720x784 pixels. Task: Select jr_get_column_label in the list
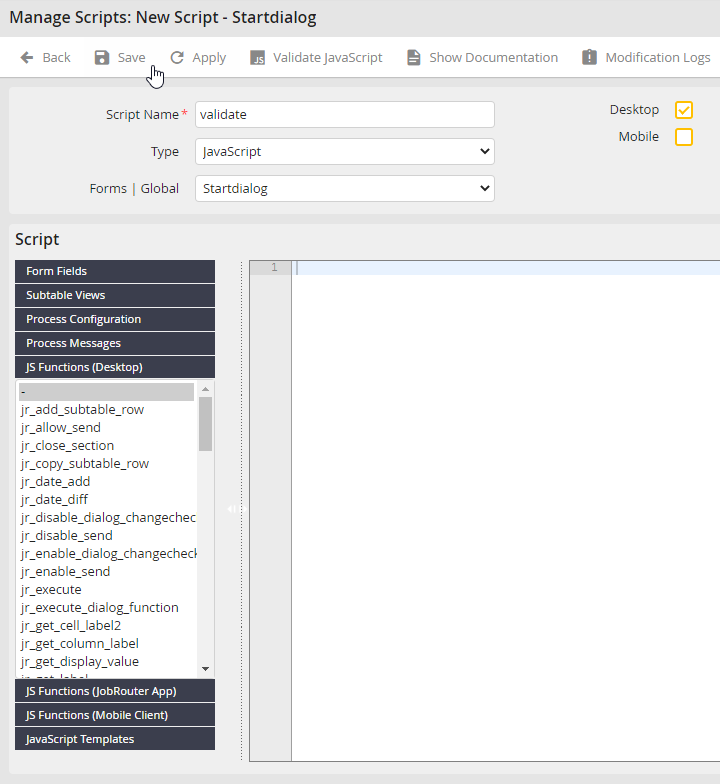tap(106, 644)
